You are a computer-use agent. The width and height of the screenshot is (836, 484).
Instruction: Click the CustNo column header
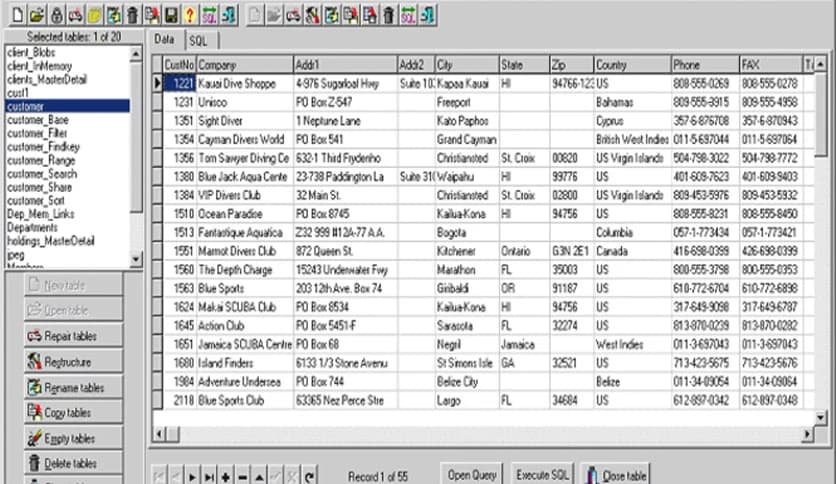[179, 65]
